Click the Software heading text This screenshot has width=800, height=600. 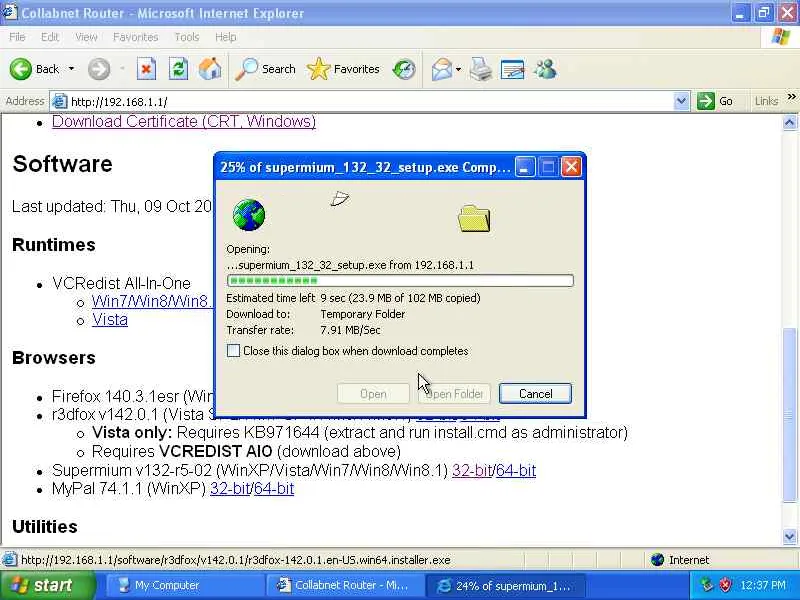(62, 164)
